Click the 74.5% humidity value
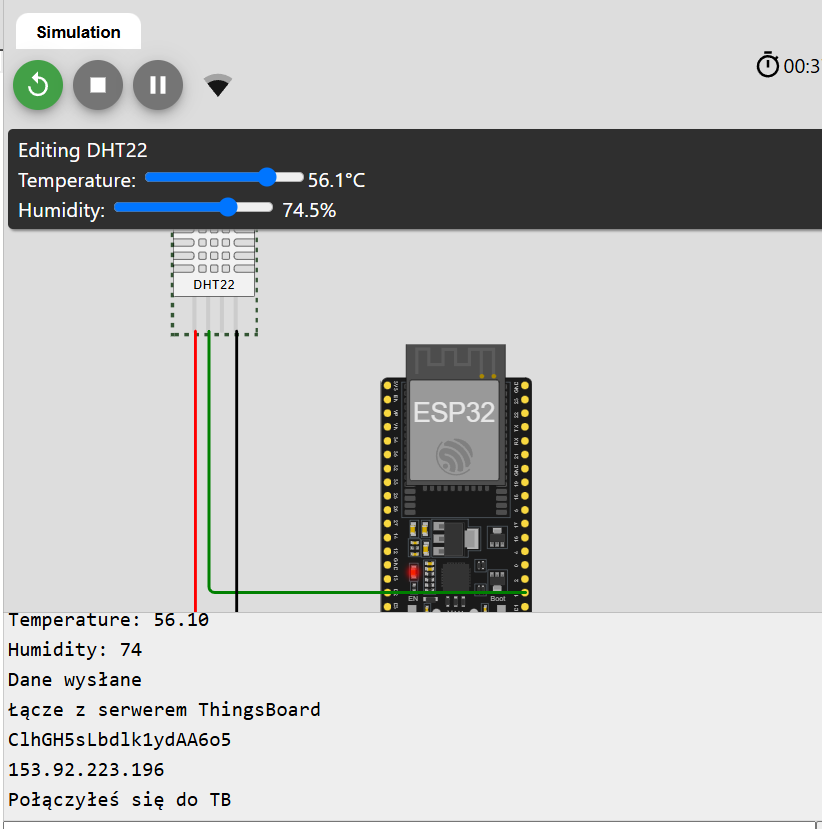Viewport: 822px width, 829px height. coord(309,210)
